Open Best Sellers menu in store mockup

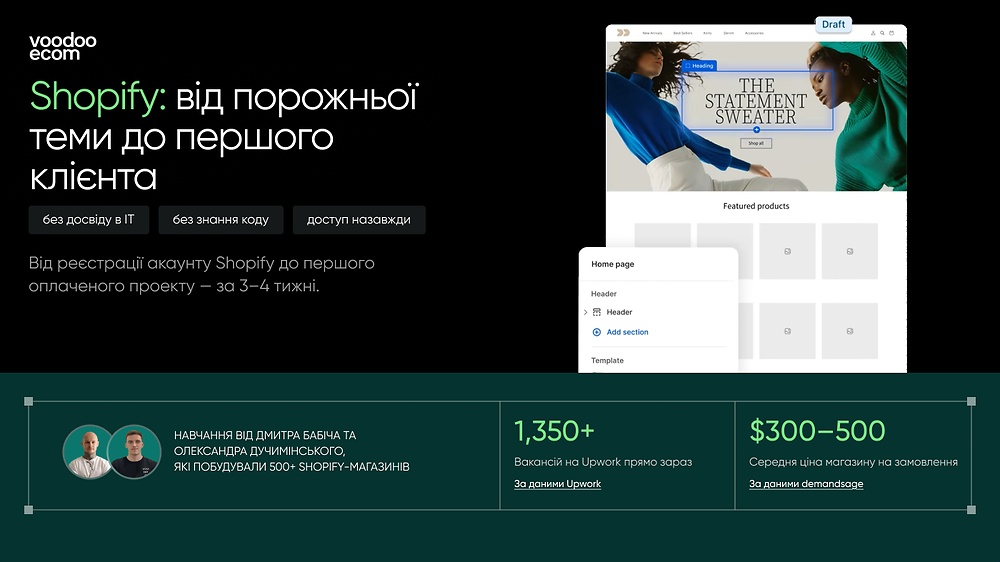(682, 33)
